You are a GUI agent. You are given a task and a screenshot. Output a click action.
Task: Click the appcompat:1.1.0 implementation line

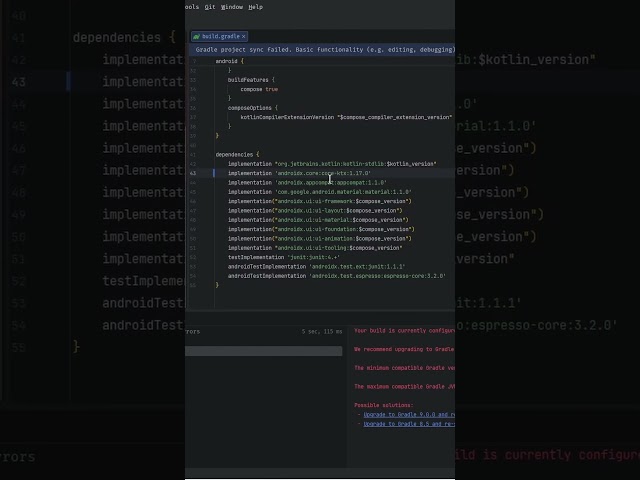[307, 182]
